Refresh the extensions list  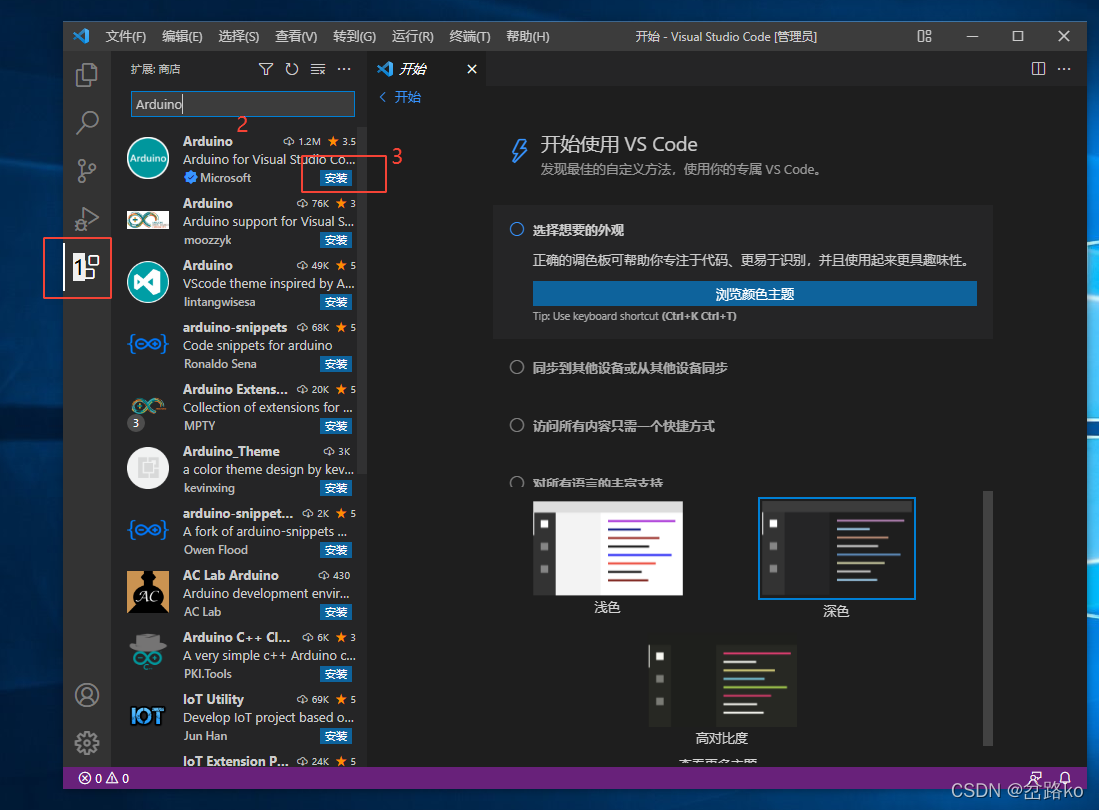pos(292,69)
